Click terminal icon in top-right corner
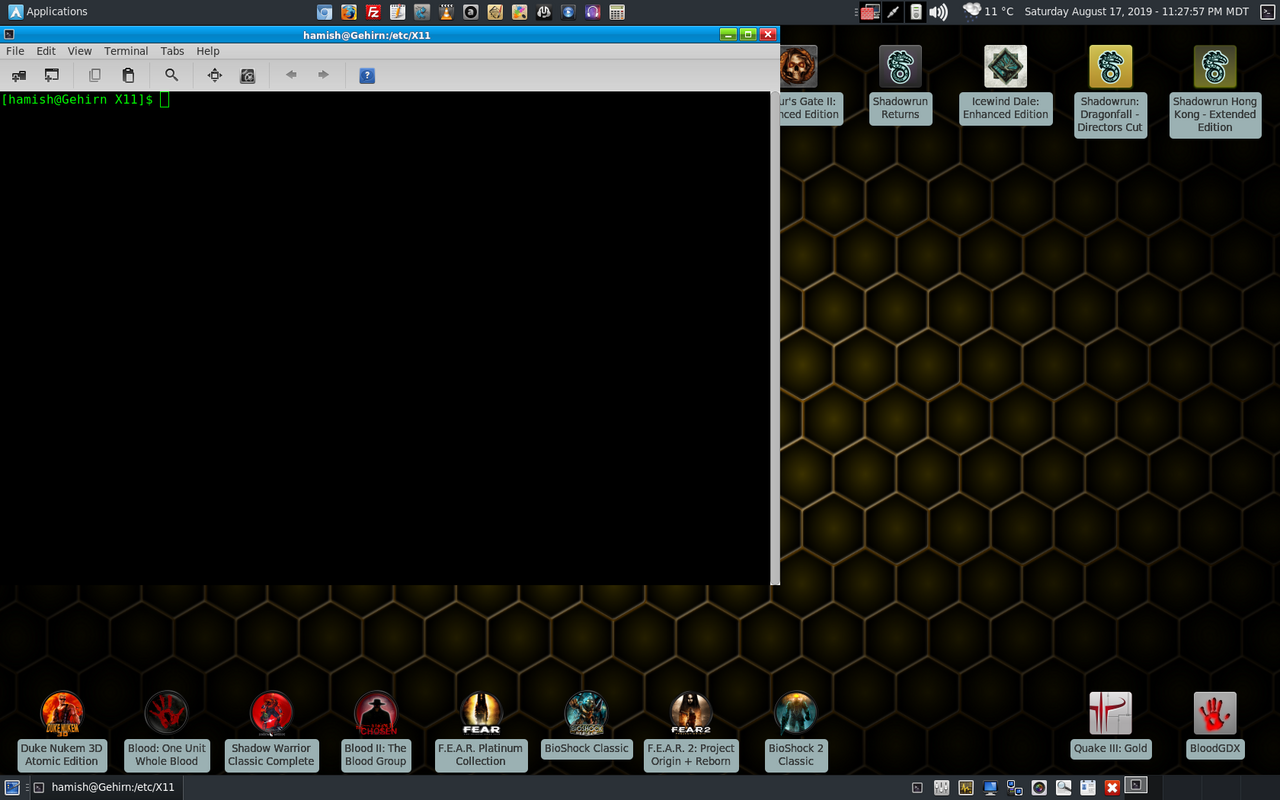 1268,12
